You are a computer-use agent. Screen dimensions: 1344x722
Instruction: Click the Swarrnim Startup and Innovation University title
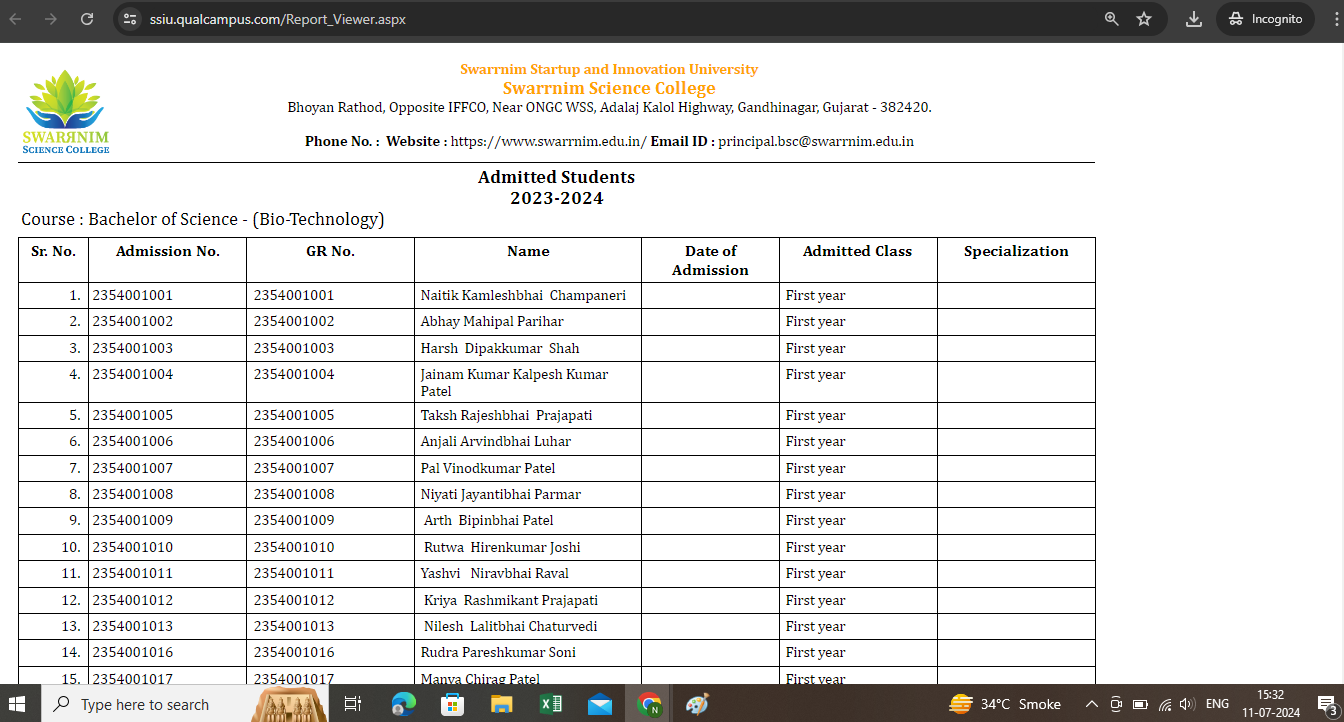tap(609, 69)
